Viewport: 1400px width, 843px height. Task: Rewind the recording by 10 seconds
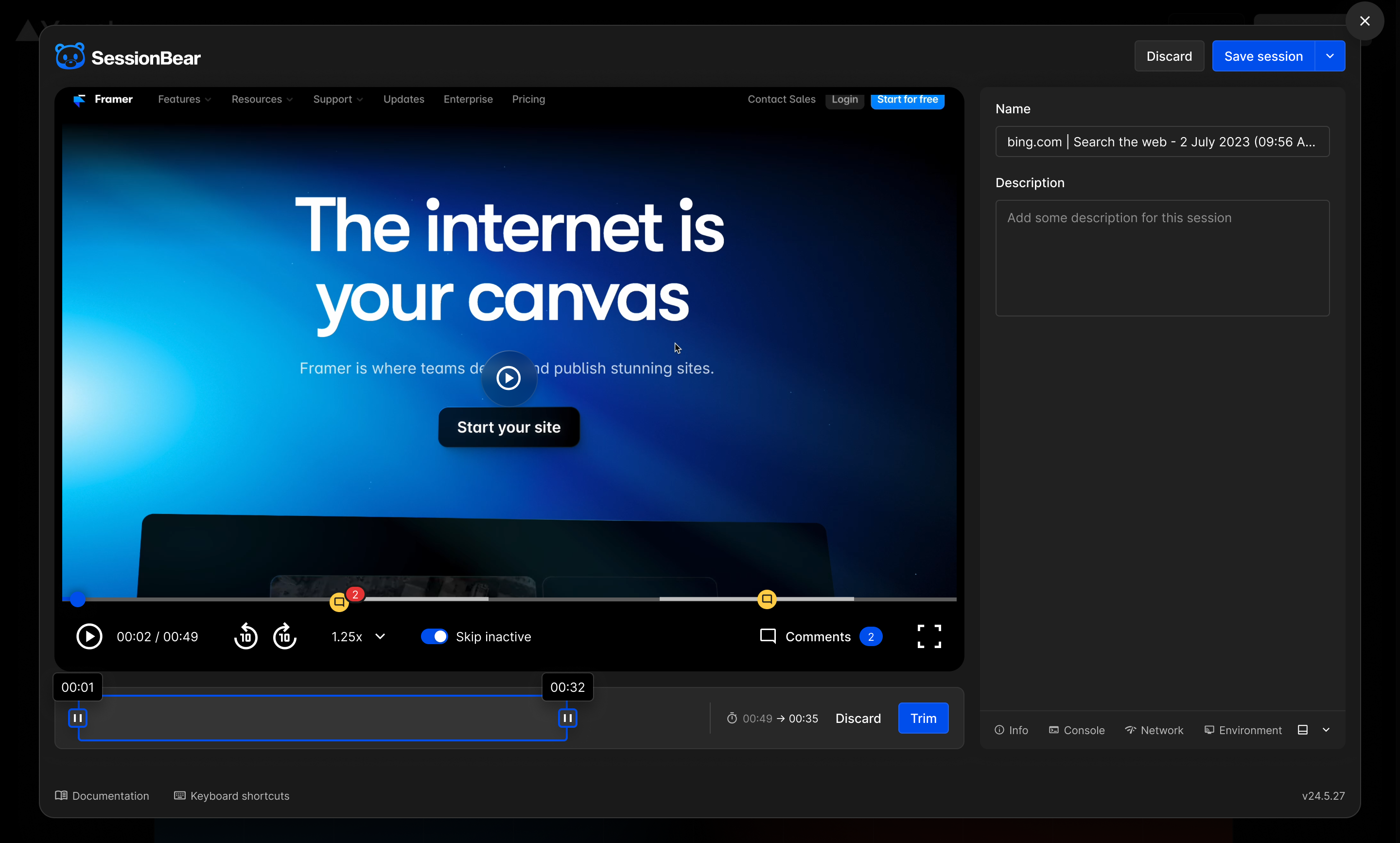pyautogui.click(x=246, y=636)
